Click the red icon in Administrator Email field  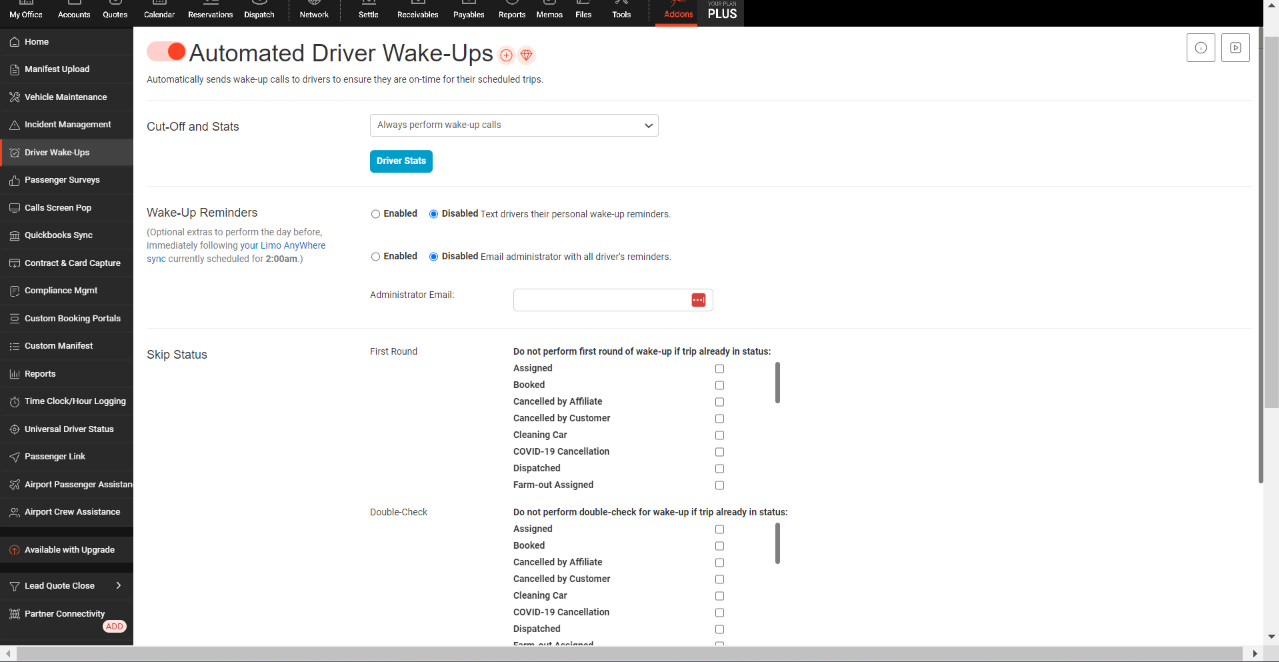click(x=698, y=300)
